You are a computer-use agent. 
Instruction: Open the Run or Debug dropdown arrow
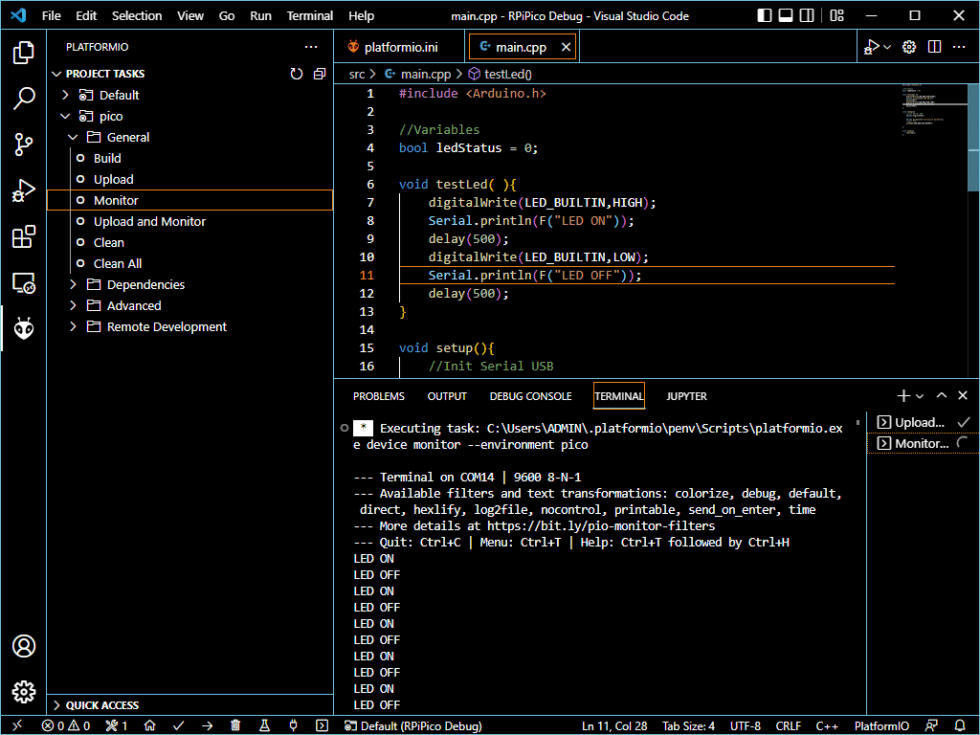[x=886, y=46]
